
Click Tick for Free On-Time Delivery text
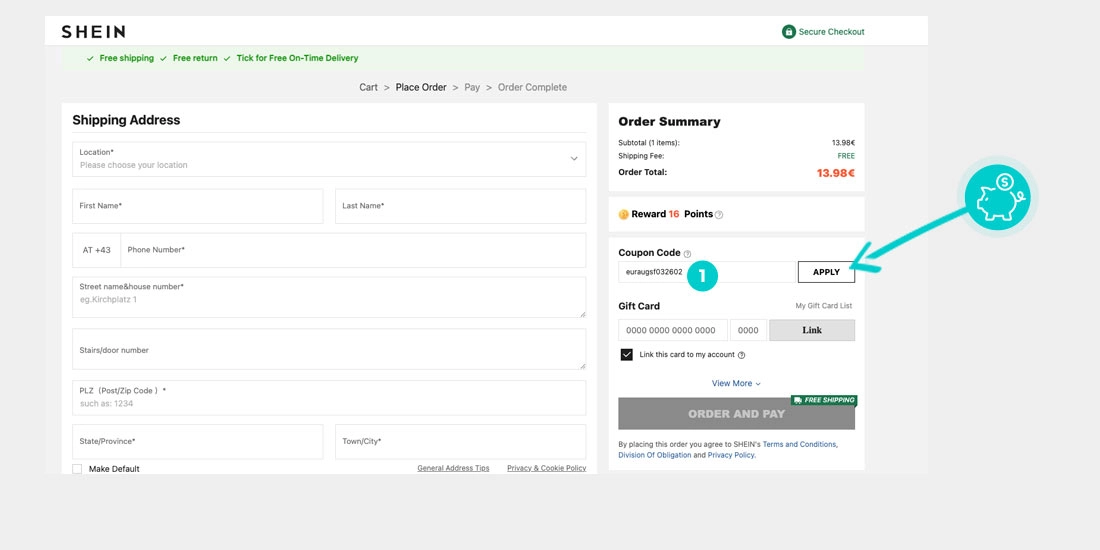pos(297,58)
